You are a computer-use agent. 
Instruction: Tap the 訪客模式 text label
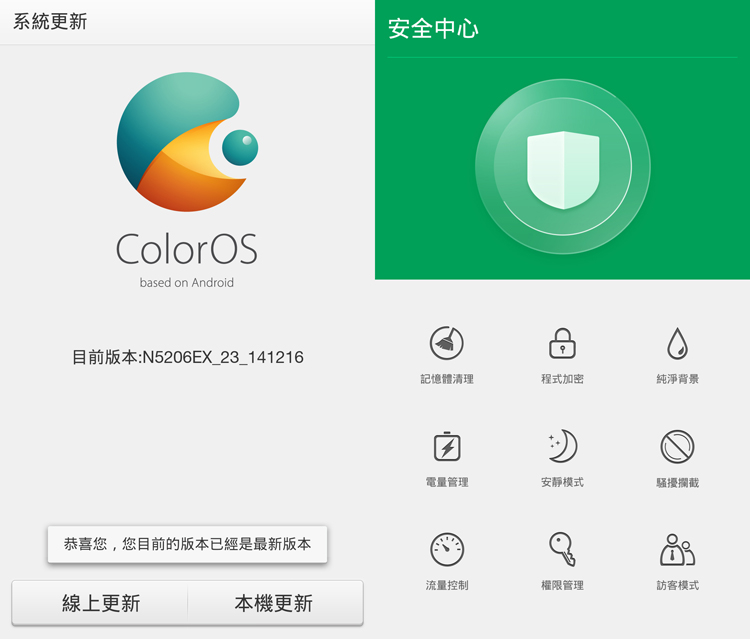[x=677, y=585]
